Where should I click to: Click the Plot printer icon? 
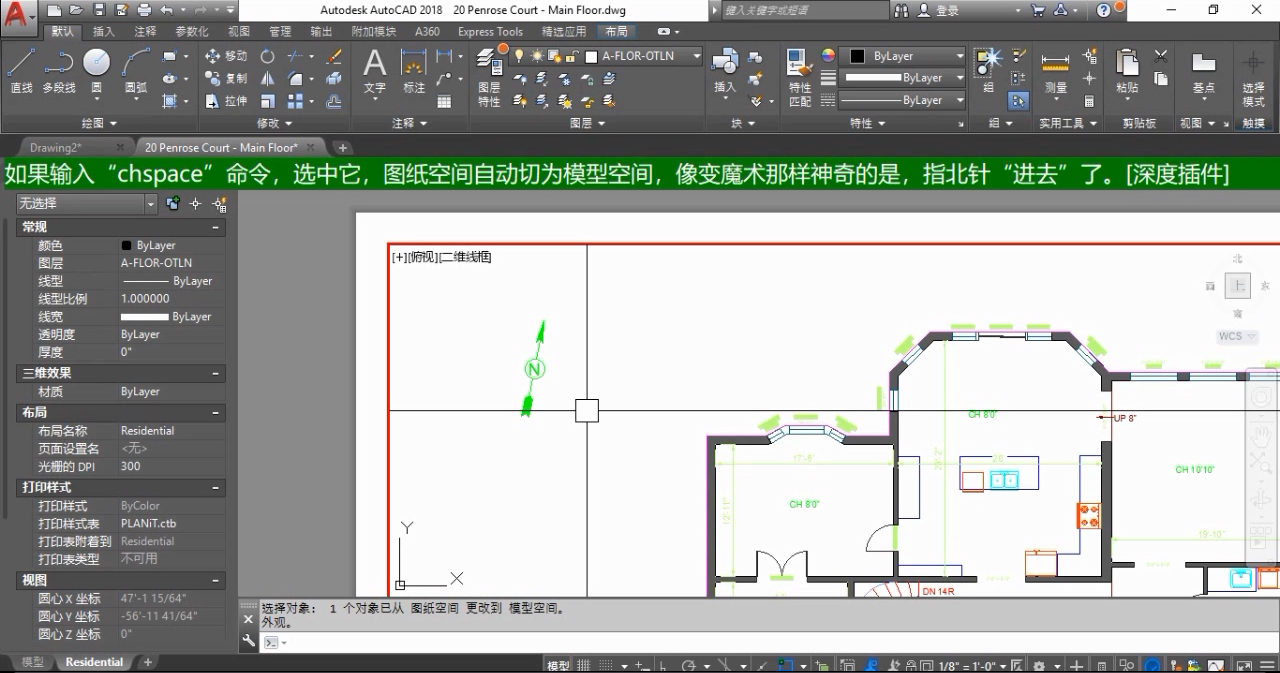[x=144, y=10]
